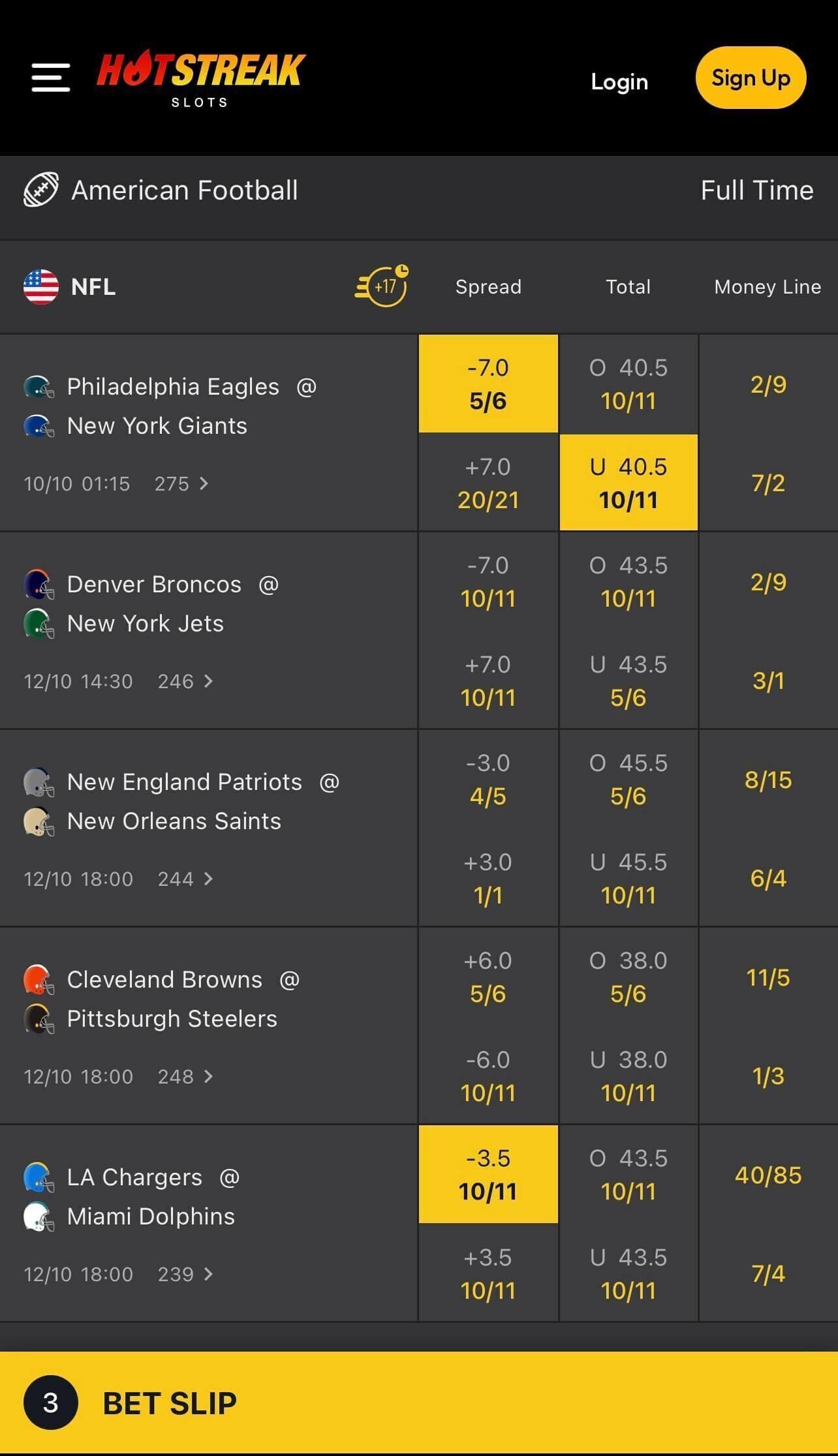Click the Philadelphia Eagles helmet icon
Screen dimensions: 838x1456
[x=39, y=387]
